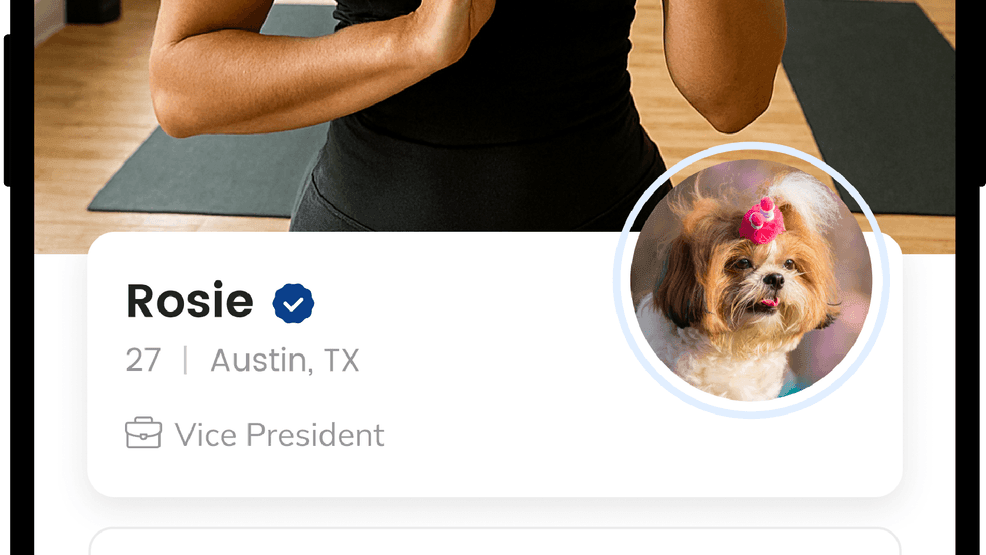The height and width of the screenshot is (555, 986).
Task: Open the circular dog avatar photo
Action: [751, 280]
